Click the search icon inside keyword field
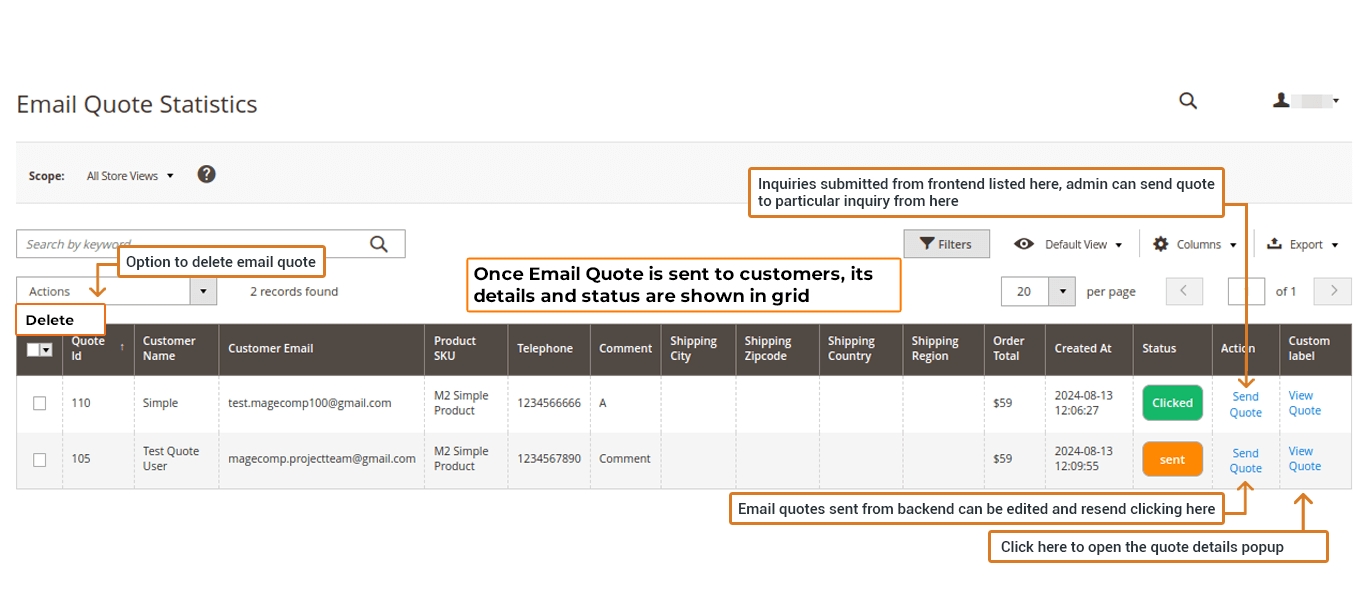Viewport: 1366px width, 600px height. pyautogui.click(x=379, y=244)
